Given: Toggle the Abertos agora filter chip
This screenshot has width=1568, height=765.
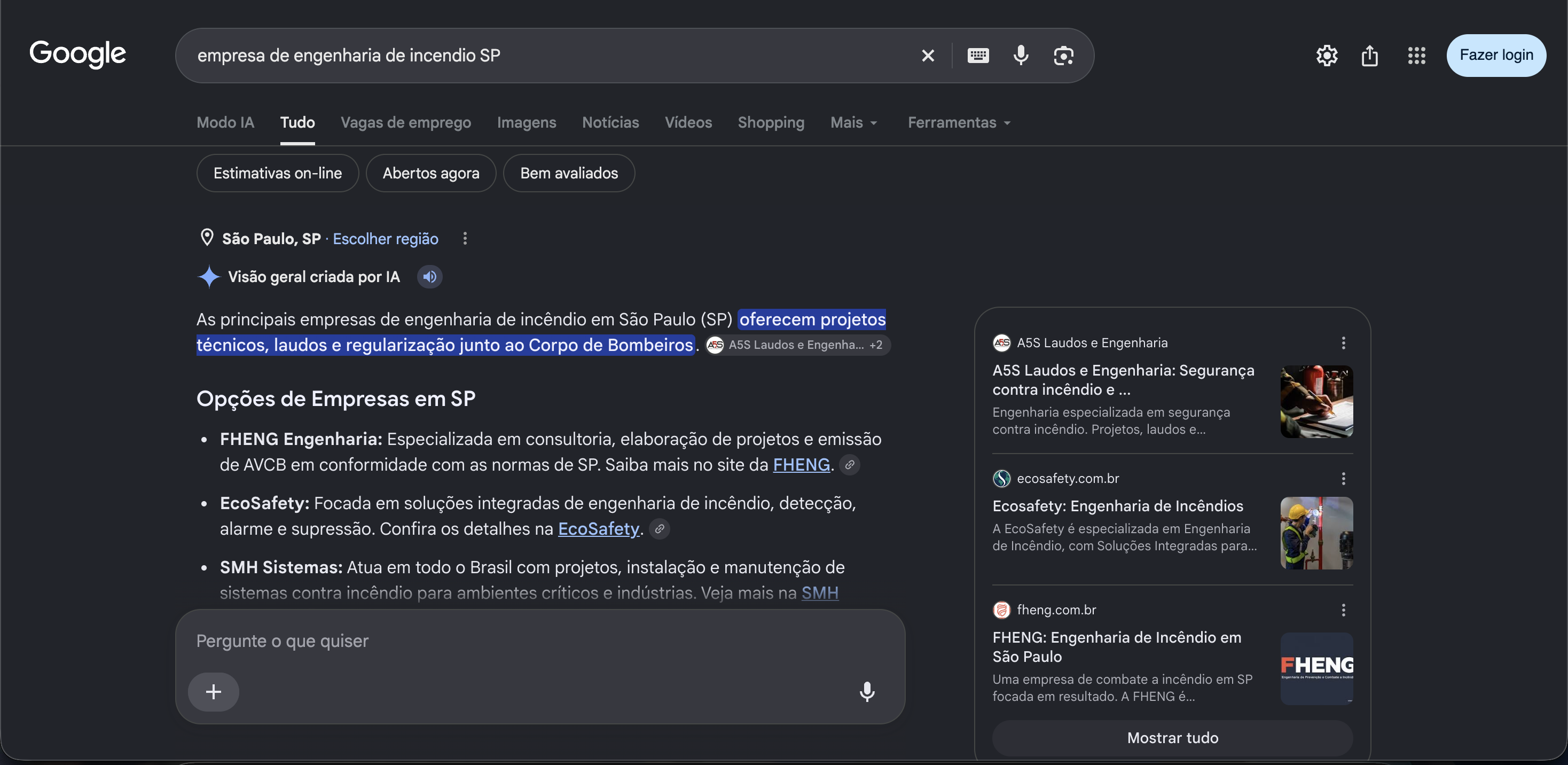Looking at the screenshot, I should 431,173.
